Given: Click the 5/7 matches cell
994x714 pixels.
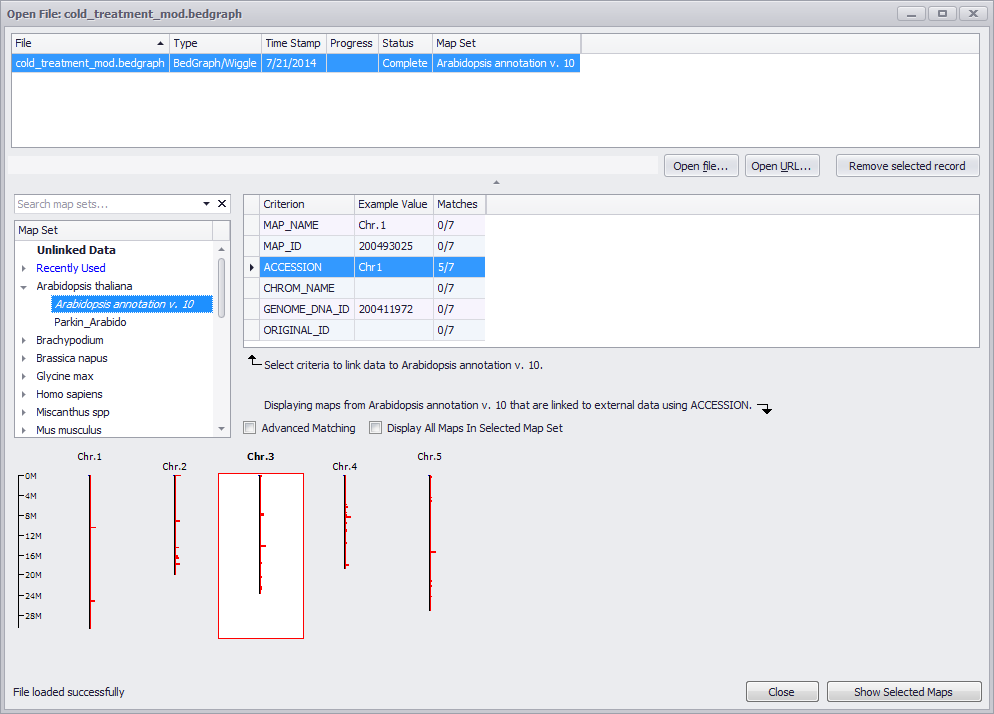Looking at the screenshot, I should pyautogui.click(x=460, y=267).
